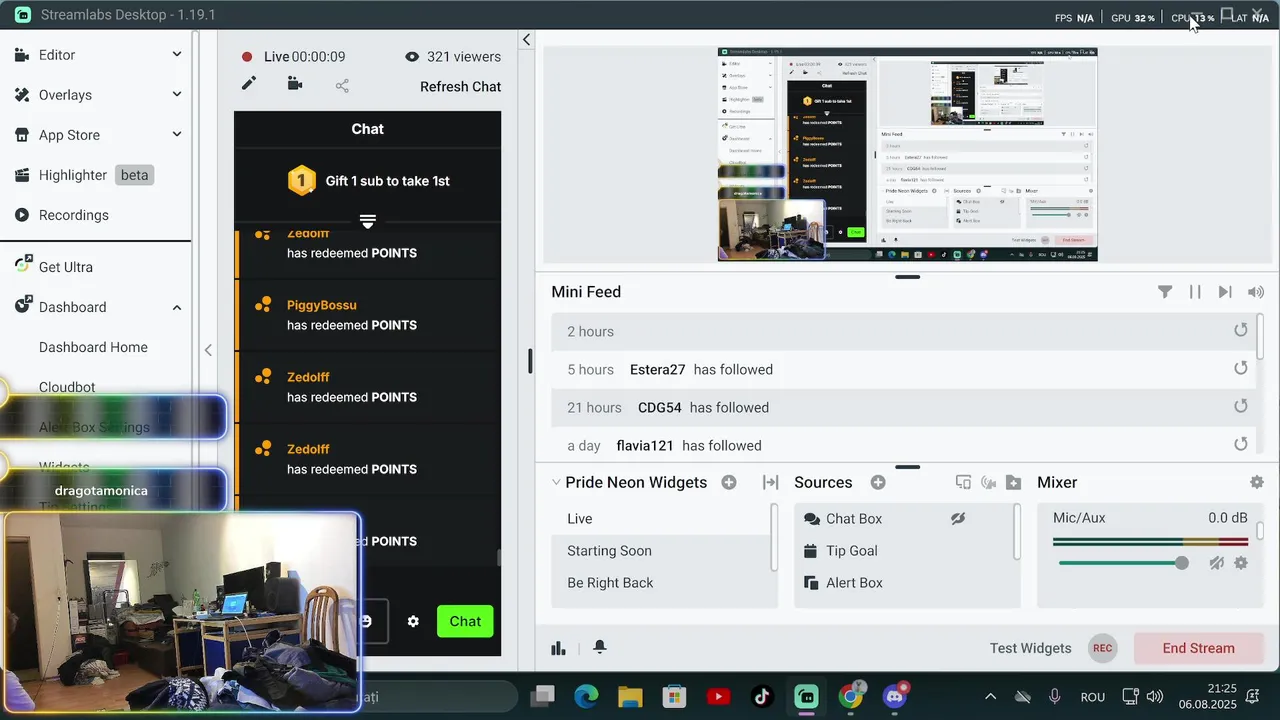This screenshot has width=1280, height=720.
Task: Open notifications bell icon
Action: [x=599, y=647]
